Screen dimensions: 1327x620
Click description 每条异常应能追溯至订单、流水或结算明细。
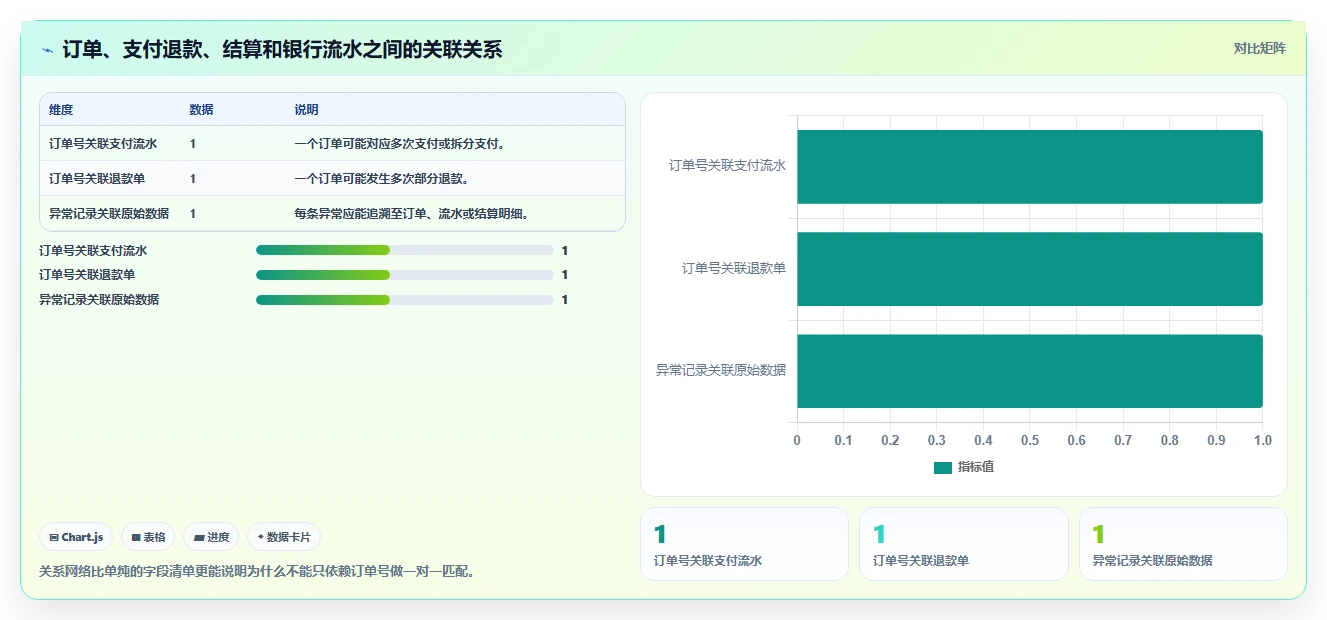tap(413, 214)
